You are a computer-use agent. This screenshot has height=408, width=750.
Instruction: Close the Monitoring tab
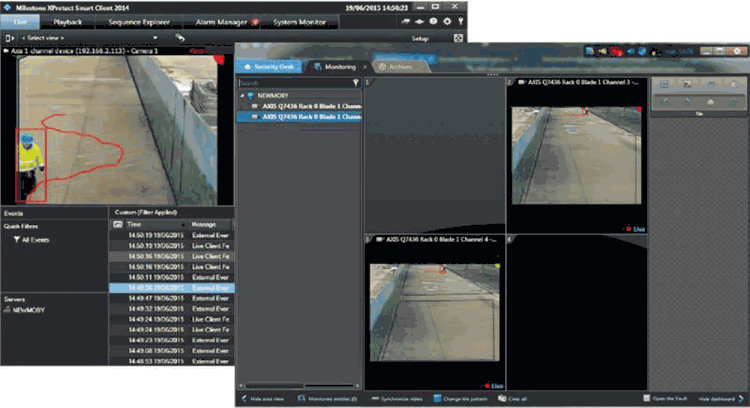coord(365,67)
